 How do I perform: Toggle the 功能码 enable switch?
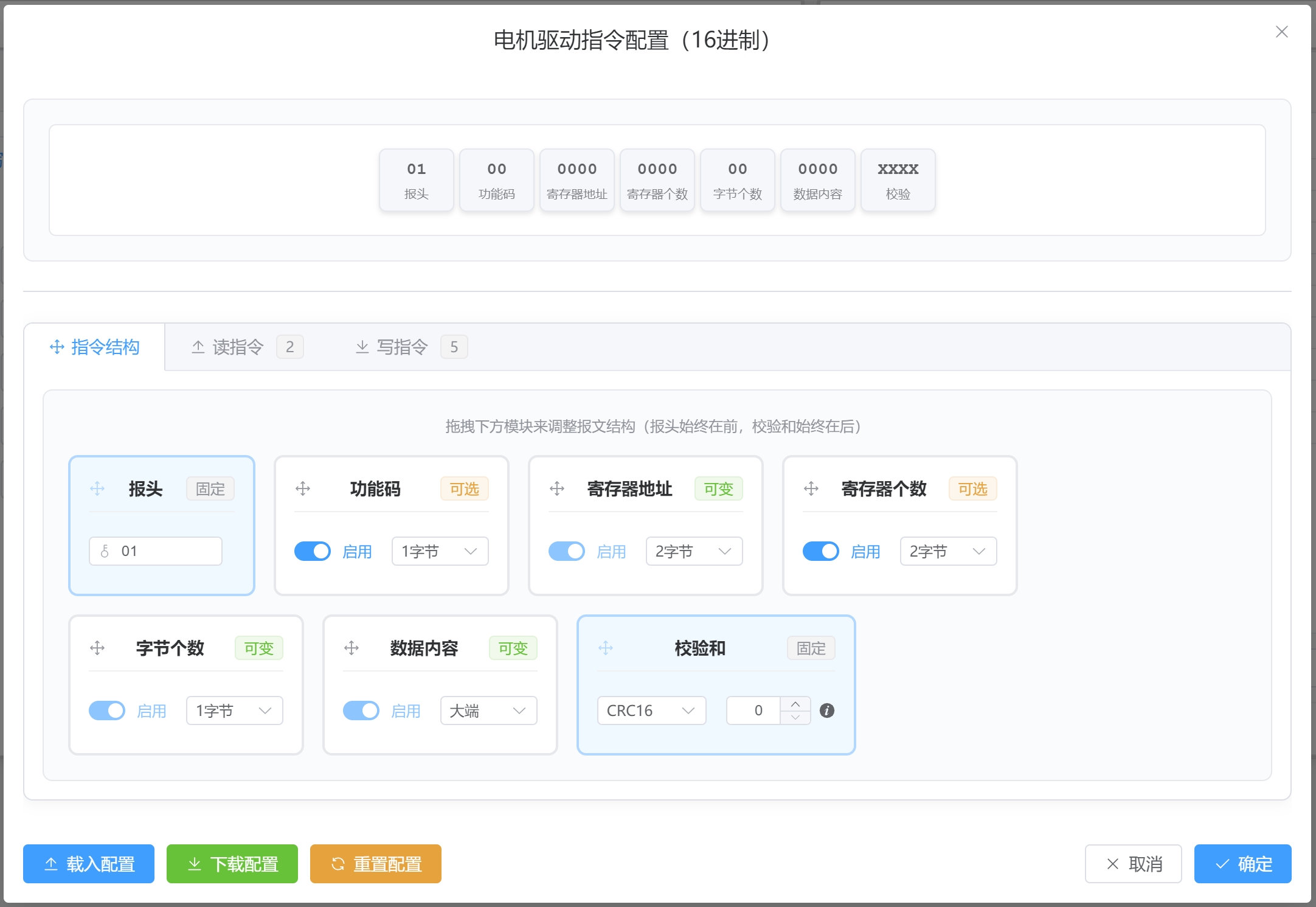(x=313, y=551)
